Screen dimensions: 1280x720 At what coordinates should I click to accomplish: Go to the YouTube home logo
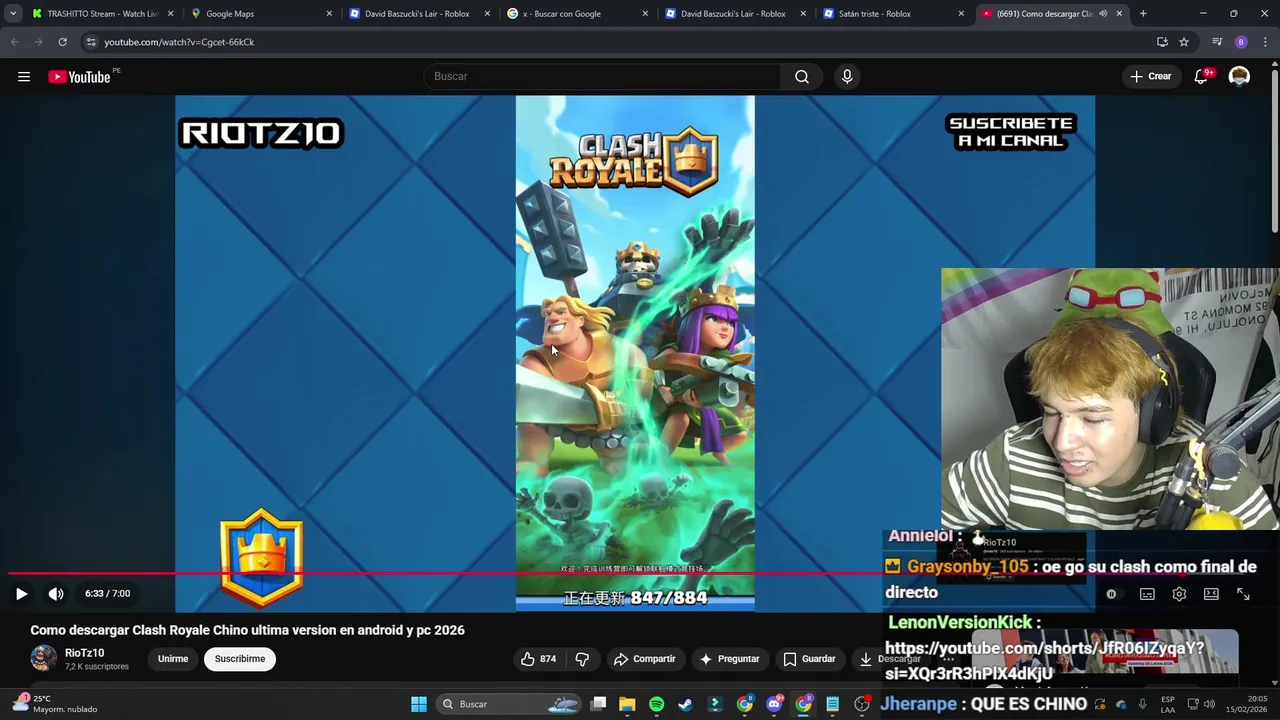79,77
